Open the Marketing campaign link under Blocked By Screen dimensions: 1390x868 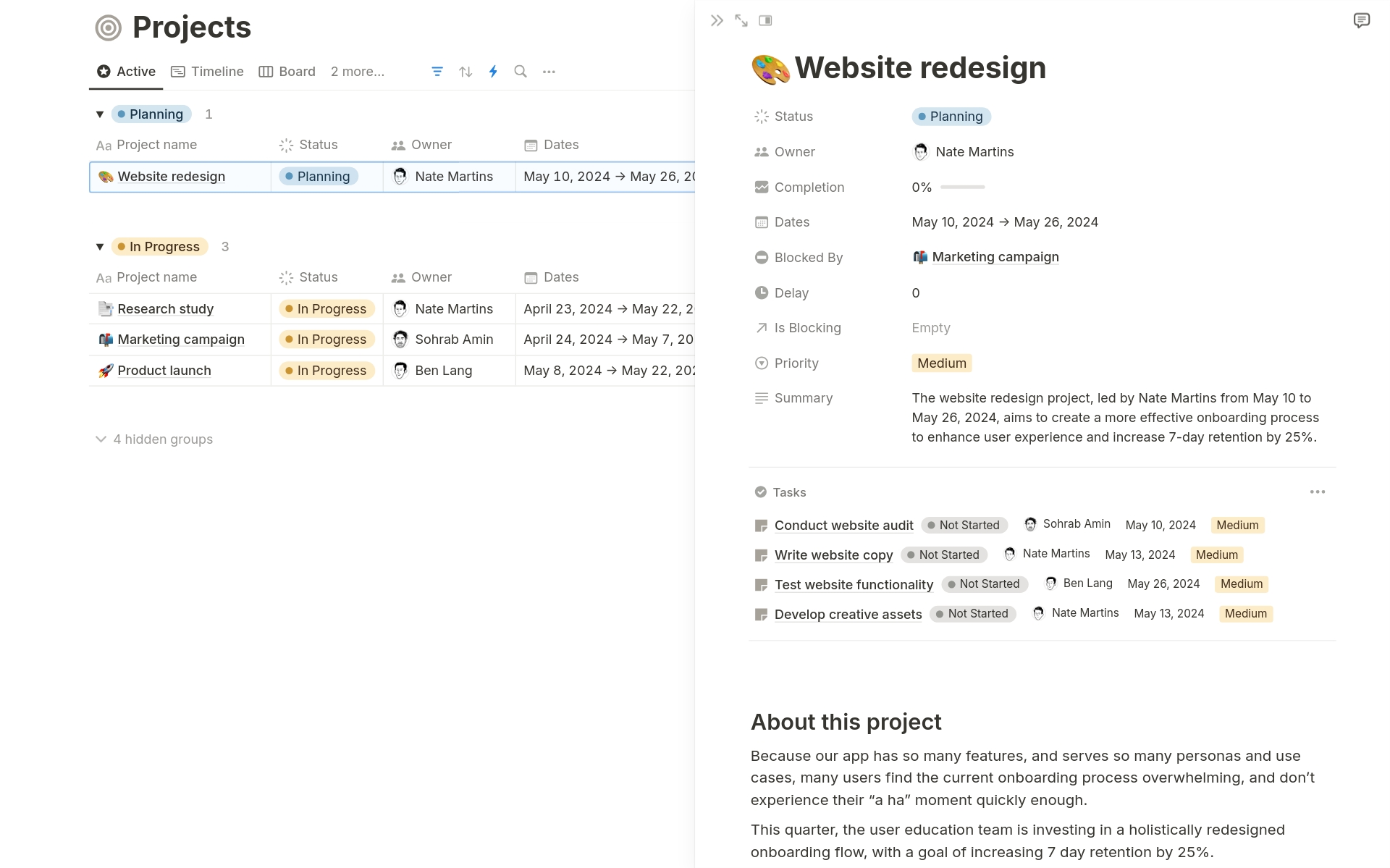[x=995, y=256]
